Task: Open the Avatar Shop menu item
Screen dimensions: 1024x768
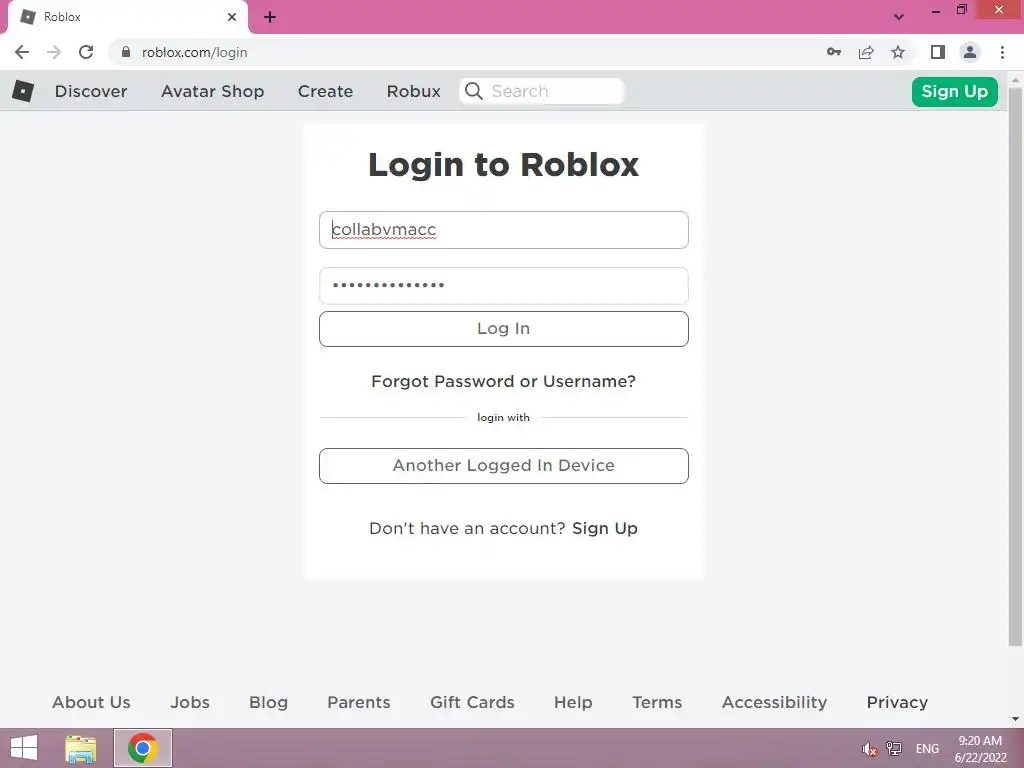Action: point(212,91)
